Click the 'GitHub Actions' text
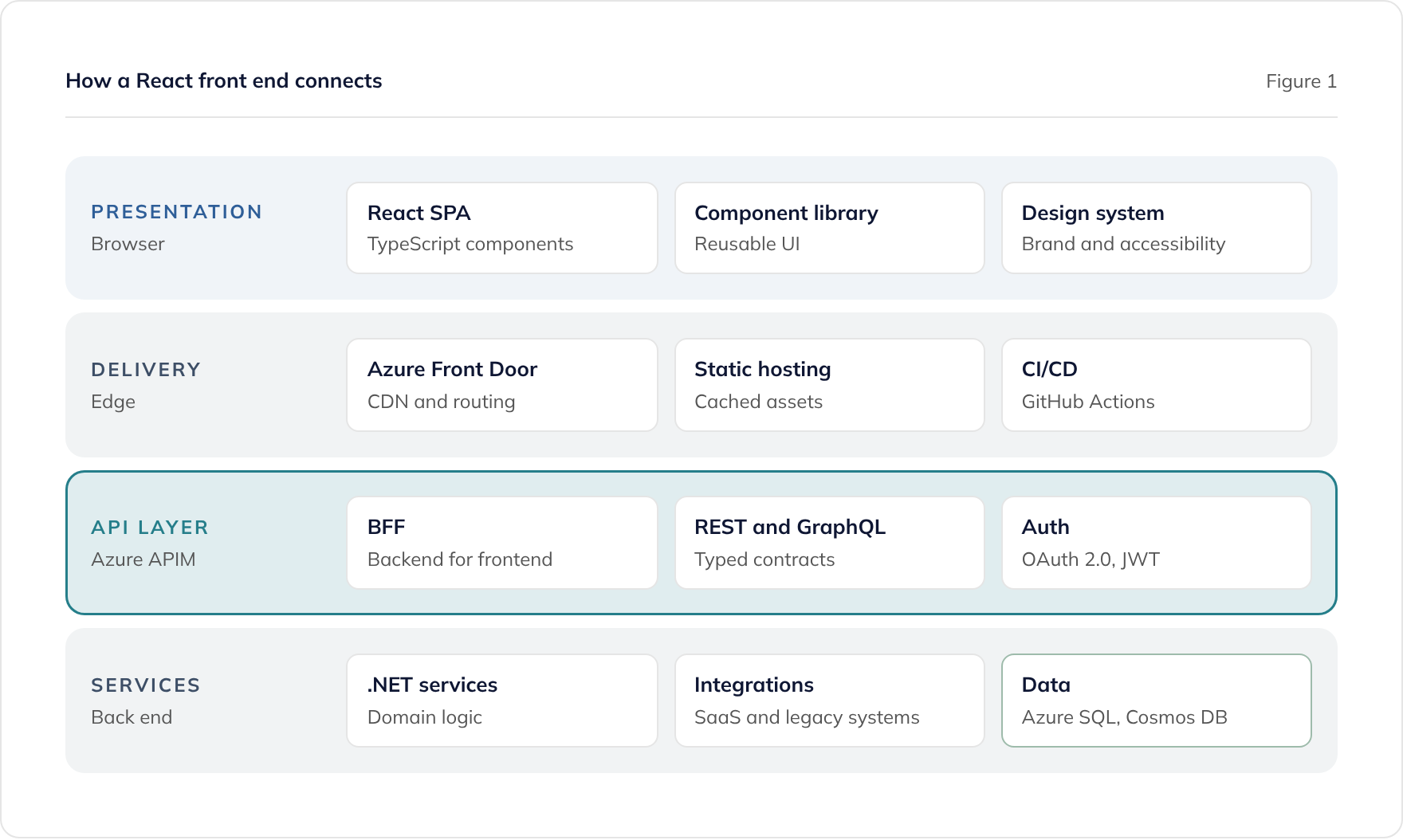The height and width of the screenshot is (840, 1403). (x=1088, y=402)
